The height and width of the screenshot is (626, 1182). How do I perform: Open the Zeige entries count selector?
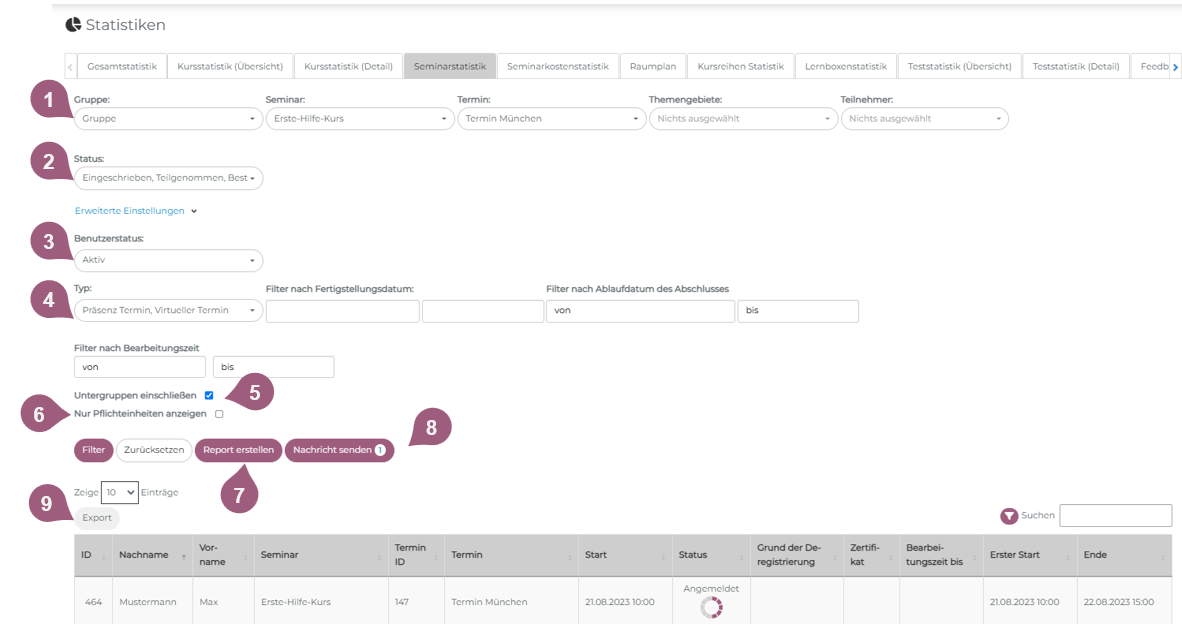click(x=119, y=492)
